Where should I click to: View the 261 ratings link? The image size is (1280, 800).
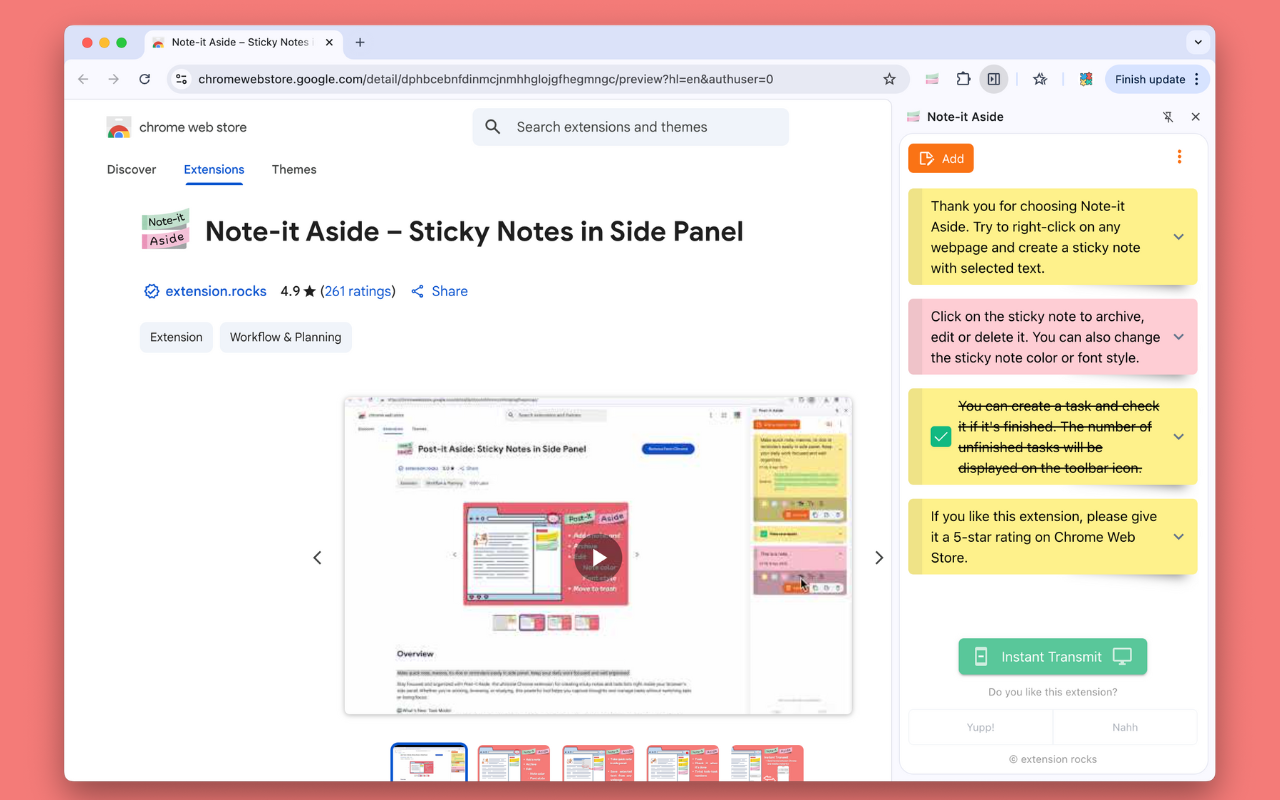pos(357,291)
